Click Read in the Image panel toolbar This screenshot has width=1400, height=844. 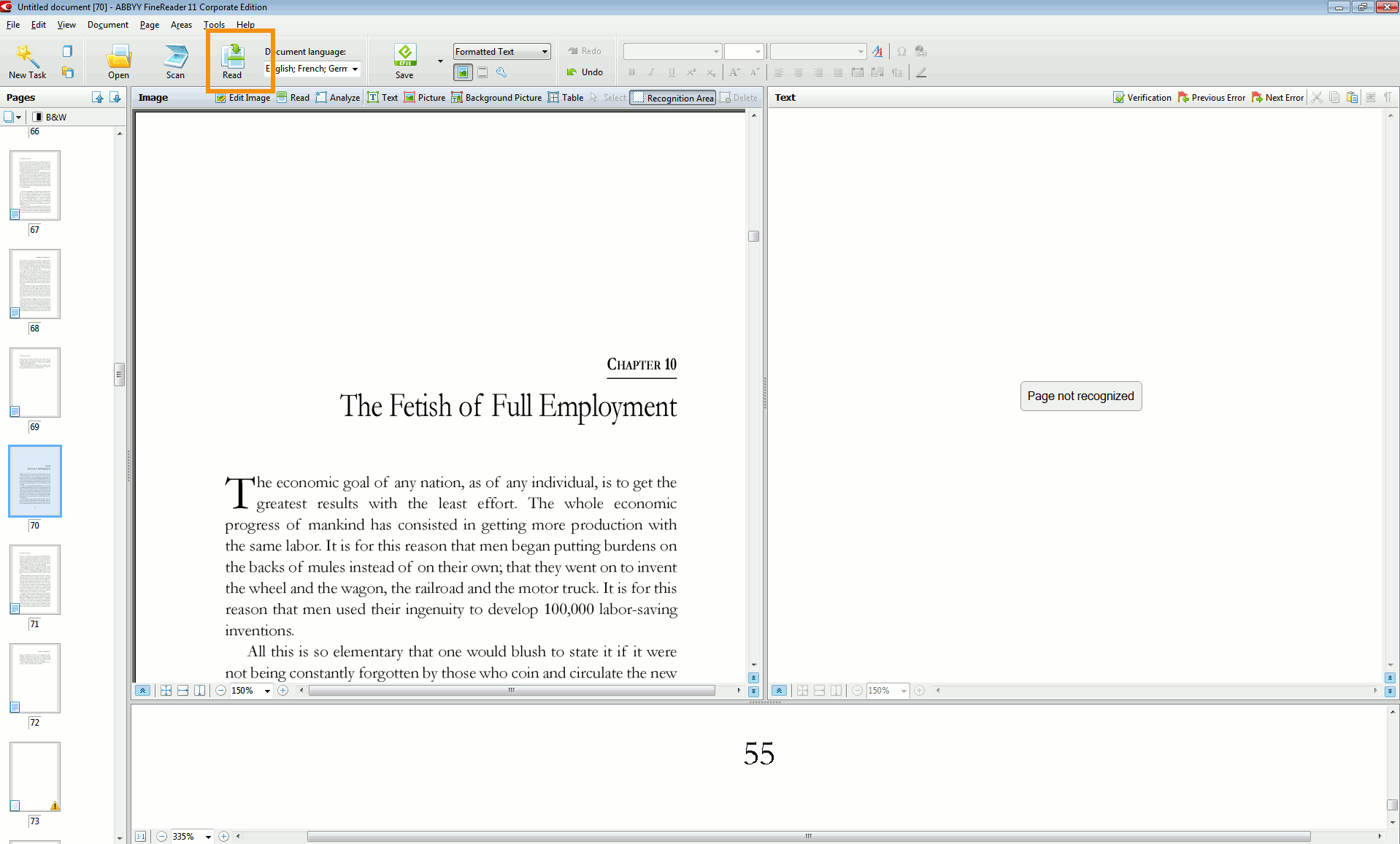293,98
